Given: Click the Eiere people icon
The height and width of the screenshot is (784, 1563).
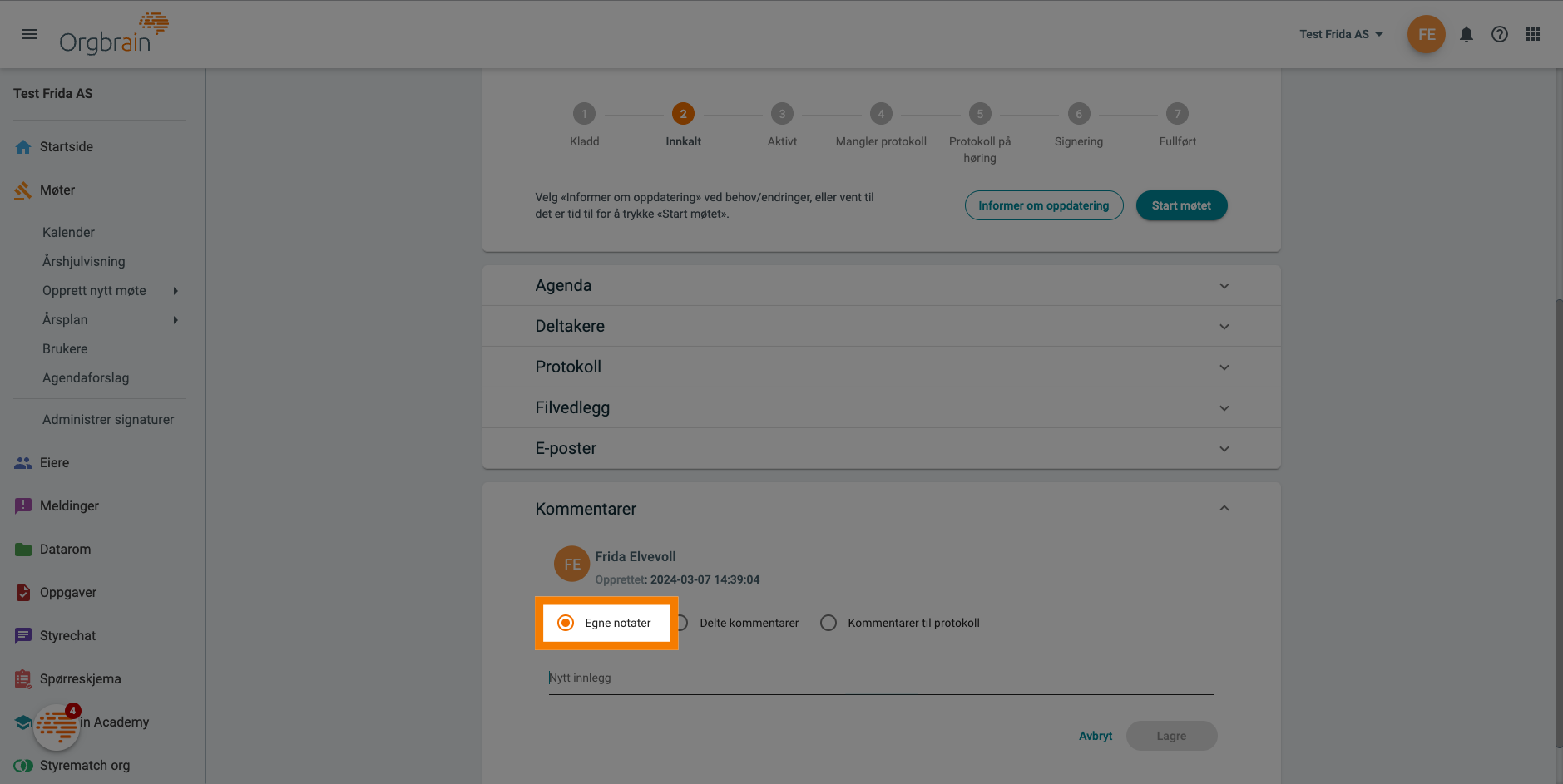Looking at the screenshot, I should (x=23, y=463).
